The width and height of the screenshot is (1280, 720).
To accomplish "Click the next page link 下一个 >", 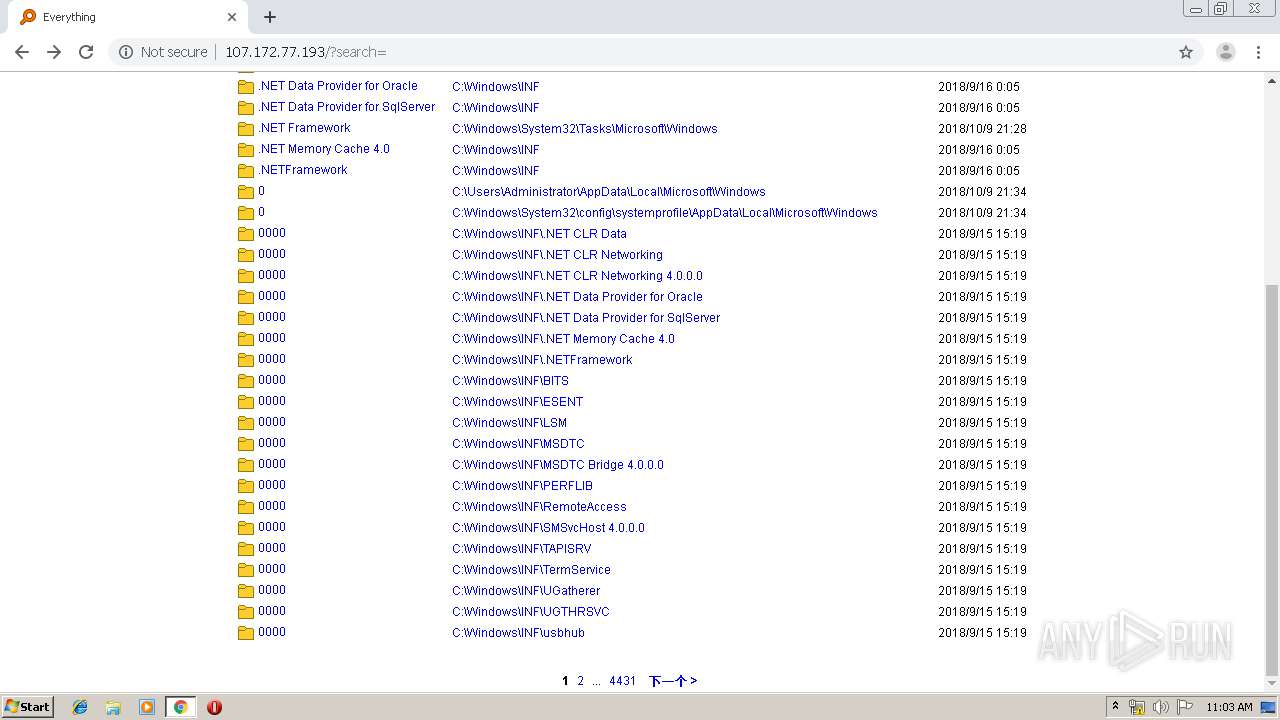I will 673,681.
